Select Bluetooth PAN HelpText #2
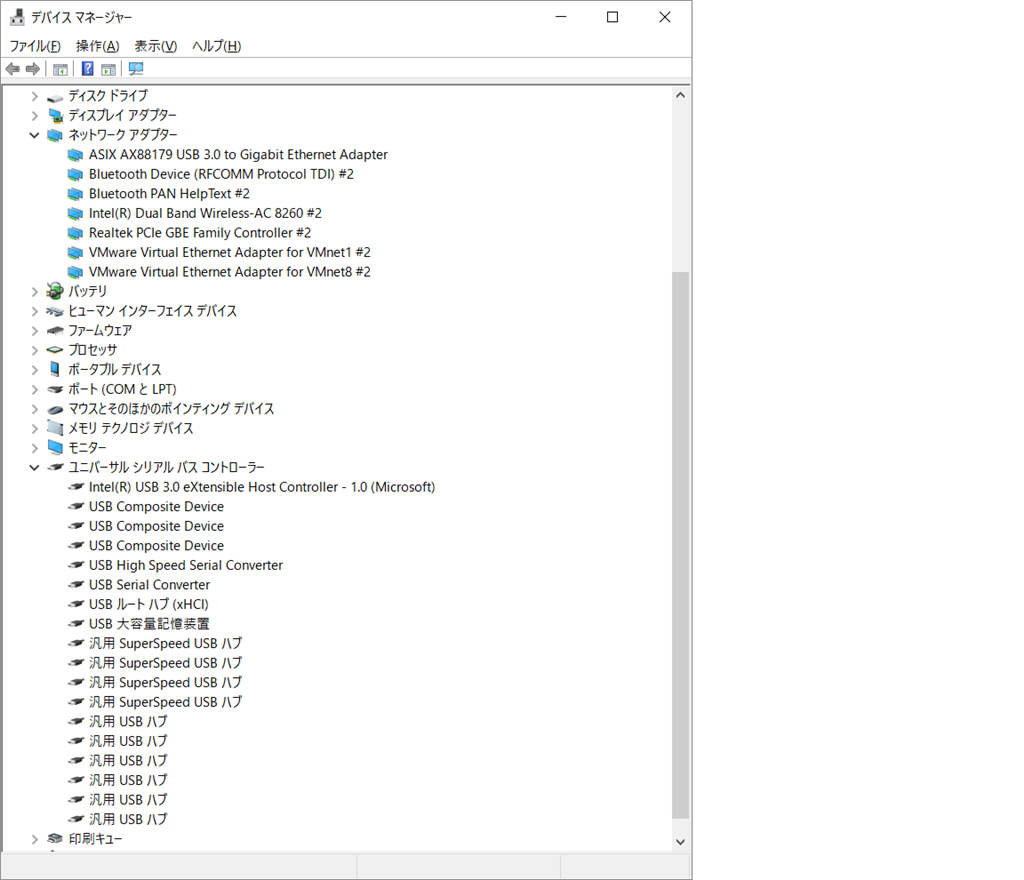 click(x=169, y=194)
